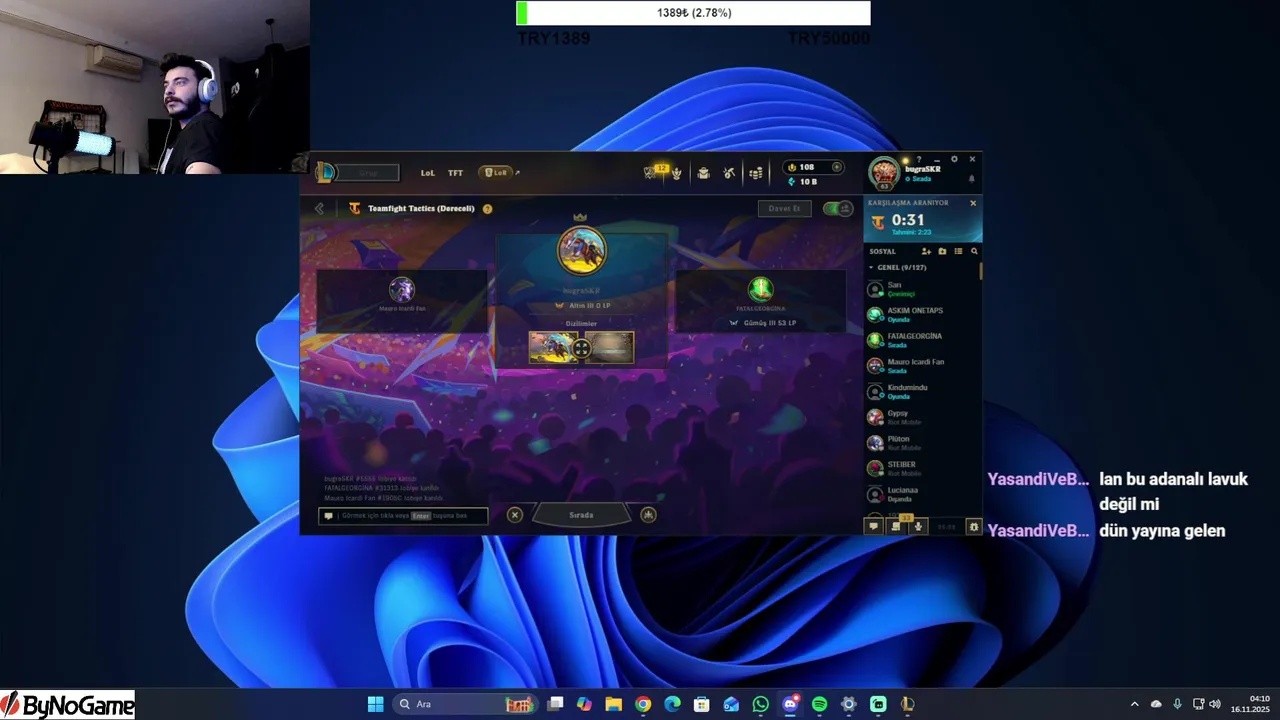
Task: Open Teamfight Tactics mode info help icon
Action: pos(487,209)
